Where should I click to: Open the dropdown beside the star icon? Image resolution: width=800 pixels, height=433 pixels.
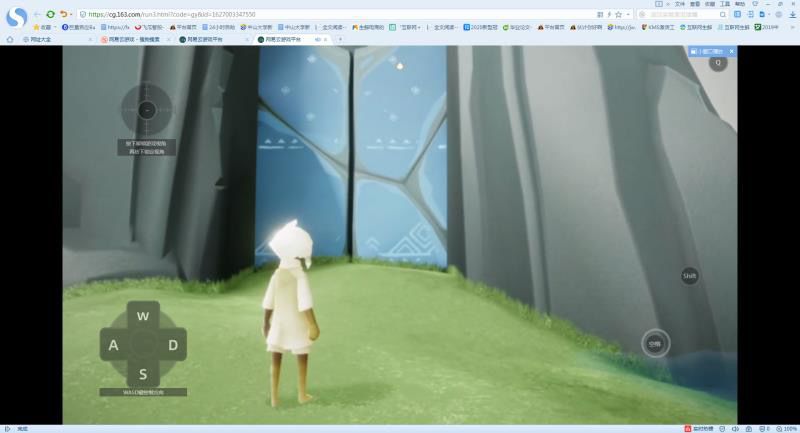point(628,14)
